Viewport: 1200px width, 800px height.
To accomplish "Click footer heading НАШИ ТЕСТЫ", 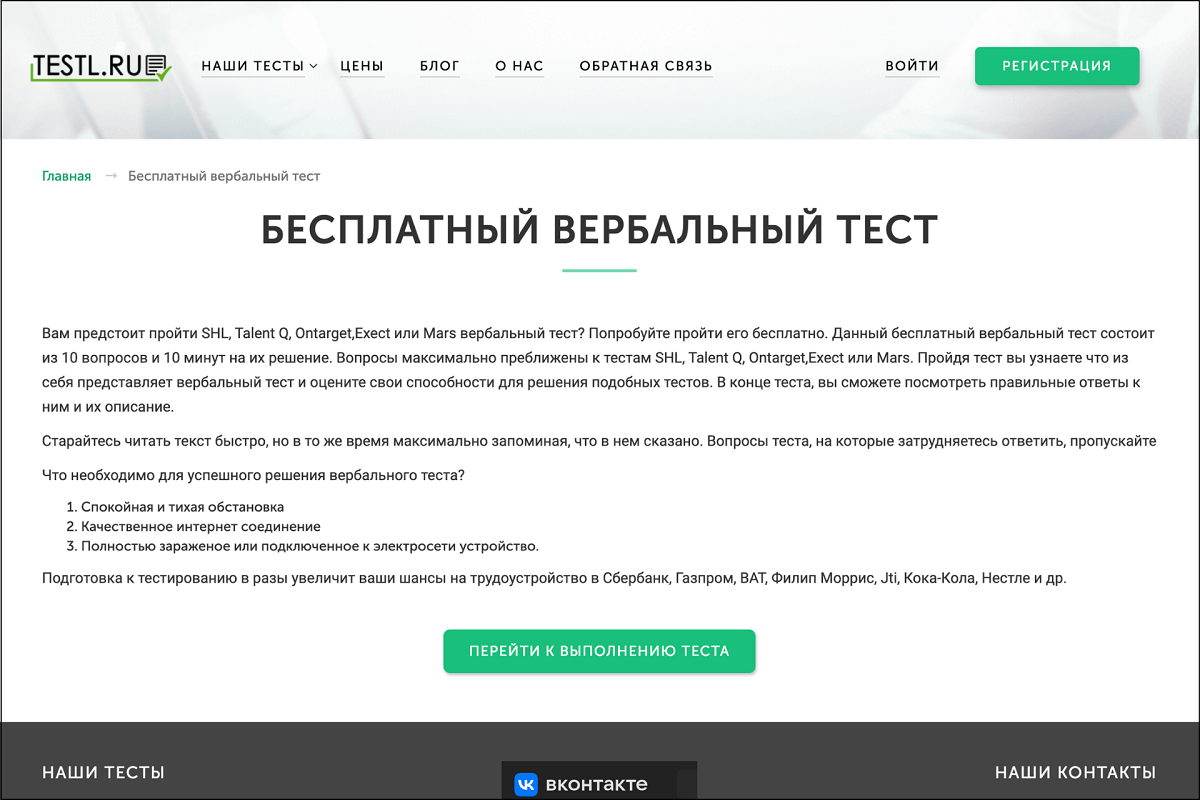I will coord(103,772).
